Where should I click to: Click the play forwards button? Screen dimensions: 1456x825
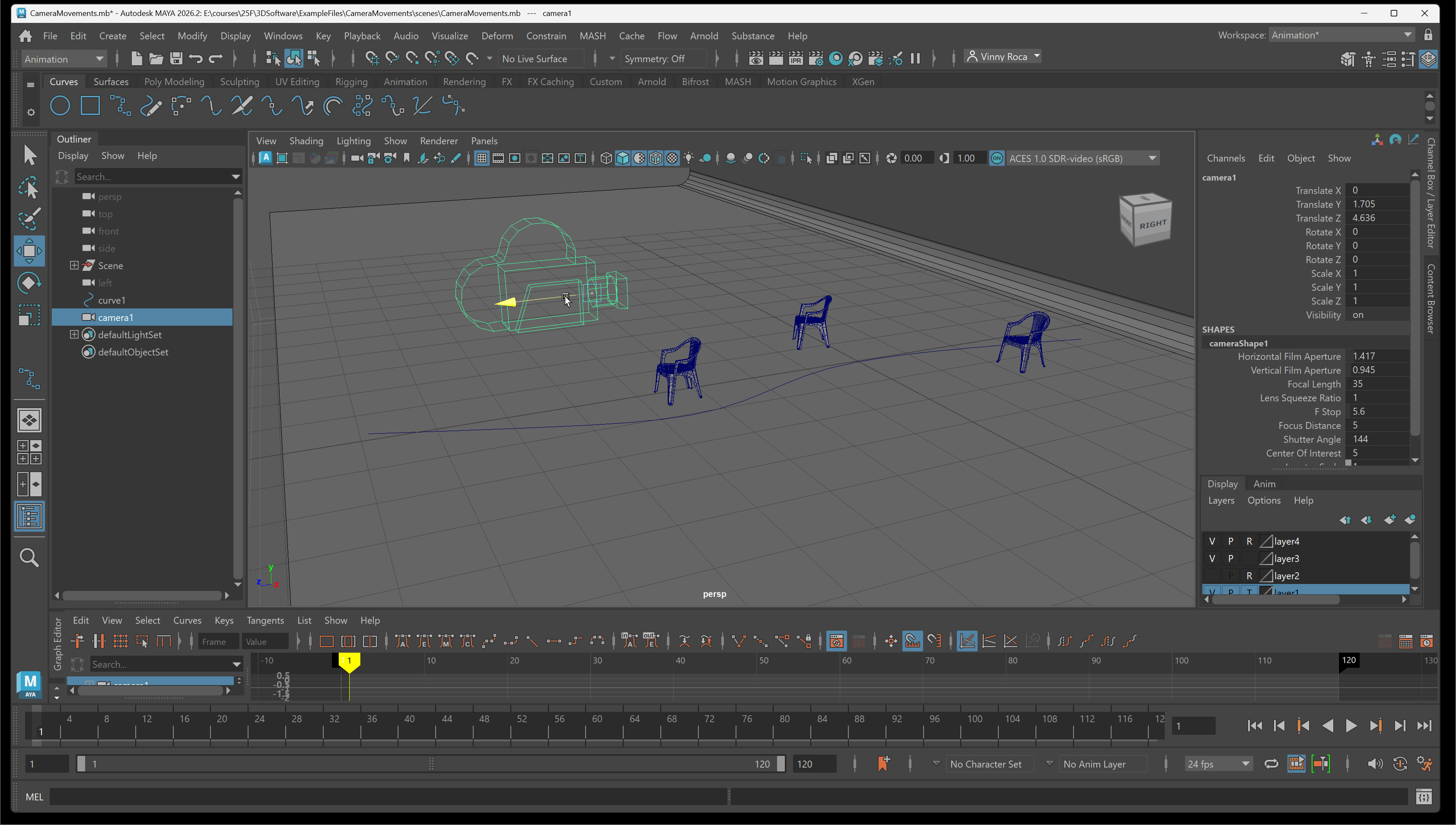tap(1351, 726)
